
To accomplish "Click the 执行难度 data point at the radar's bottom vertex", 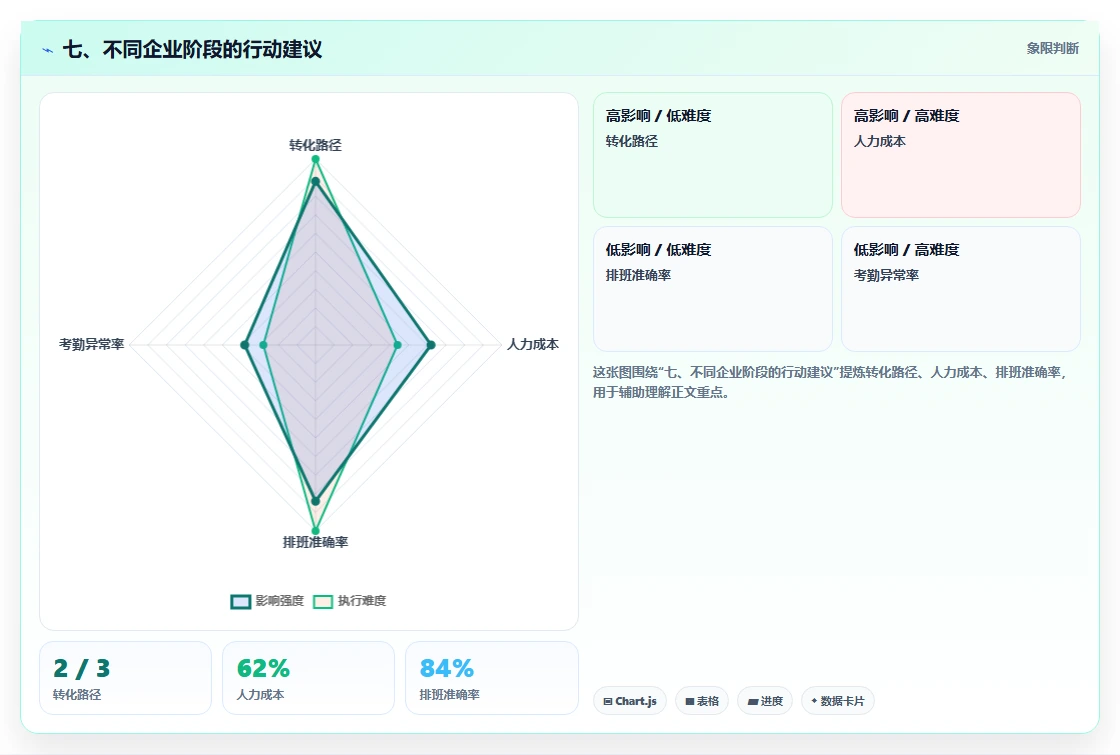I will coord(315,531).
